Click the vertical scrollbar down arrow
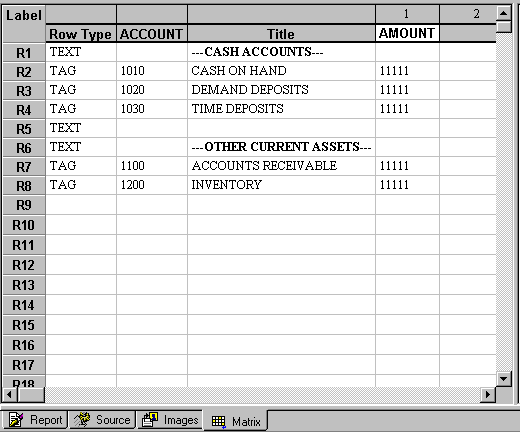This screenshot has height=433, width=520. point(503,379)
